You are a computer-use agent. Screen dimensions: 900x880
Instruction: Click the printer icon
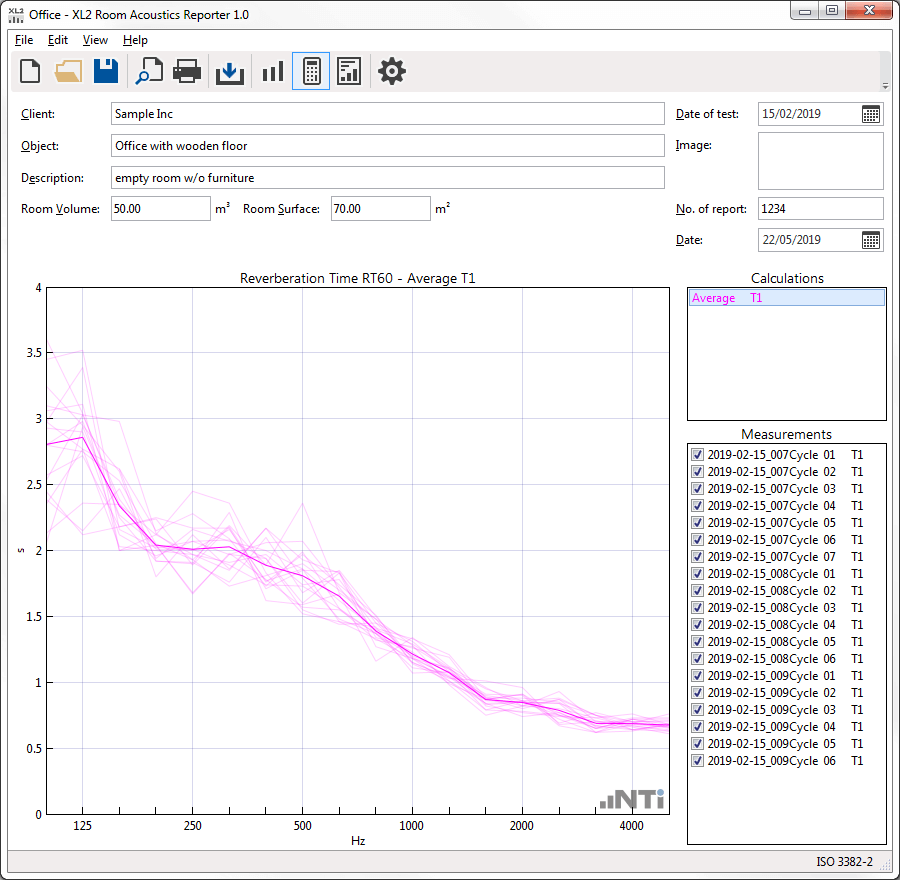(x=188, y=72)
